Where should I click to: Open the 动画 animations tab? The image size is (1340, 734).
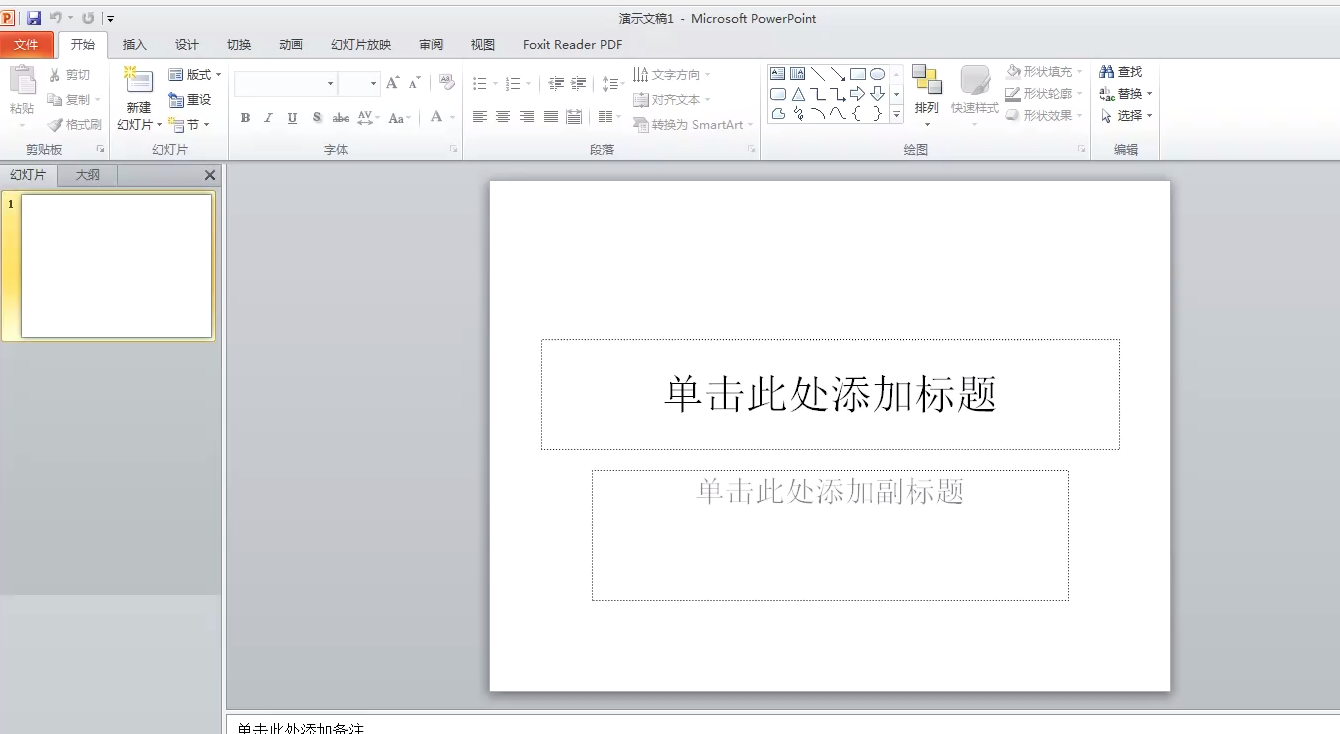click(x=291, y=45)
